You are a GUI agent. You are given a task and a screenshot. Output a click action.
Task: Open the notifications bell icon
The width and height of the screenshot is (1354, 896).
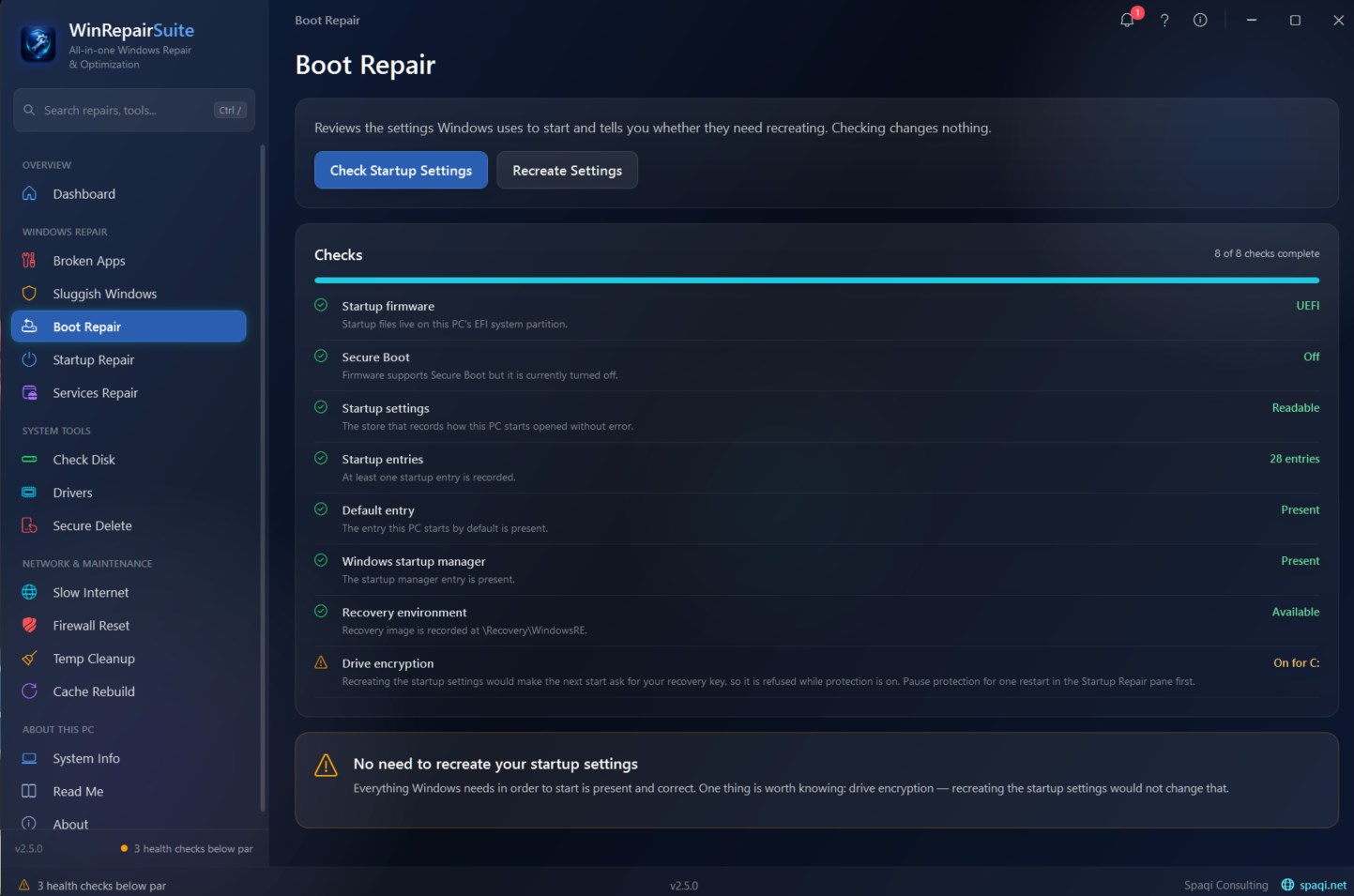point(1127,20)
